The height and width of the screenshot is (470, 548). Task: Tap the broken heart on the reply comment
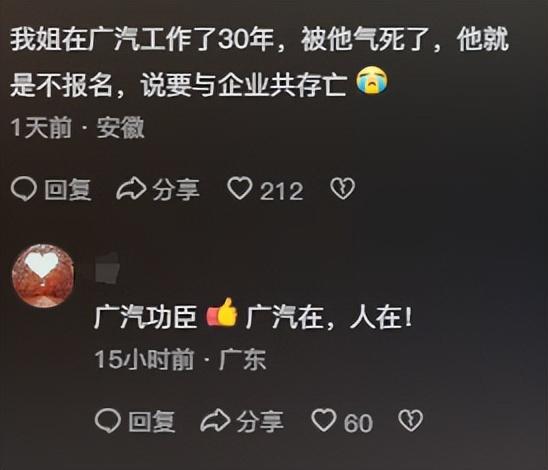coord(411,420)
